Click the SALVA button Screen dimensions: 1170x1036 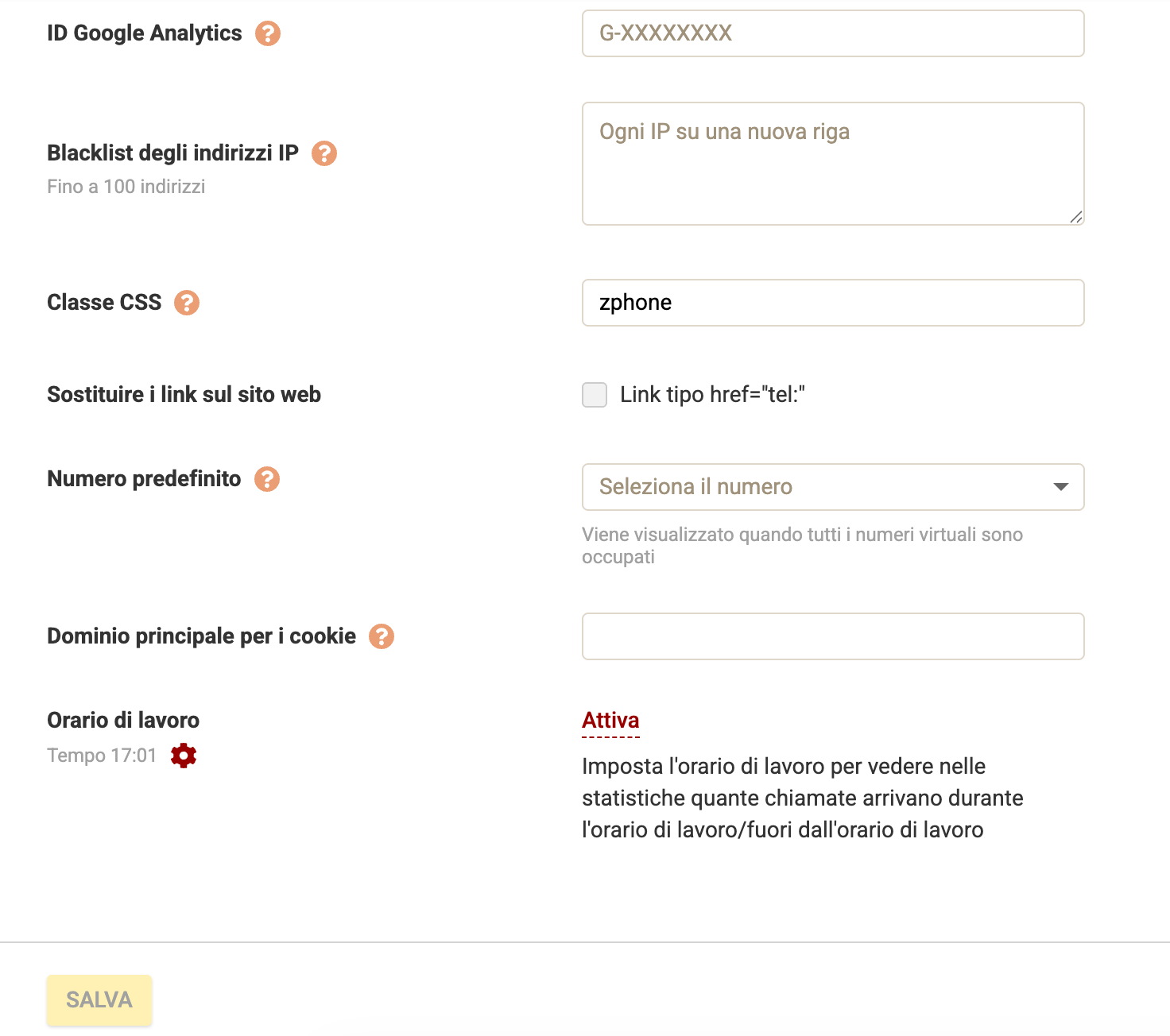[99, 1000]
